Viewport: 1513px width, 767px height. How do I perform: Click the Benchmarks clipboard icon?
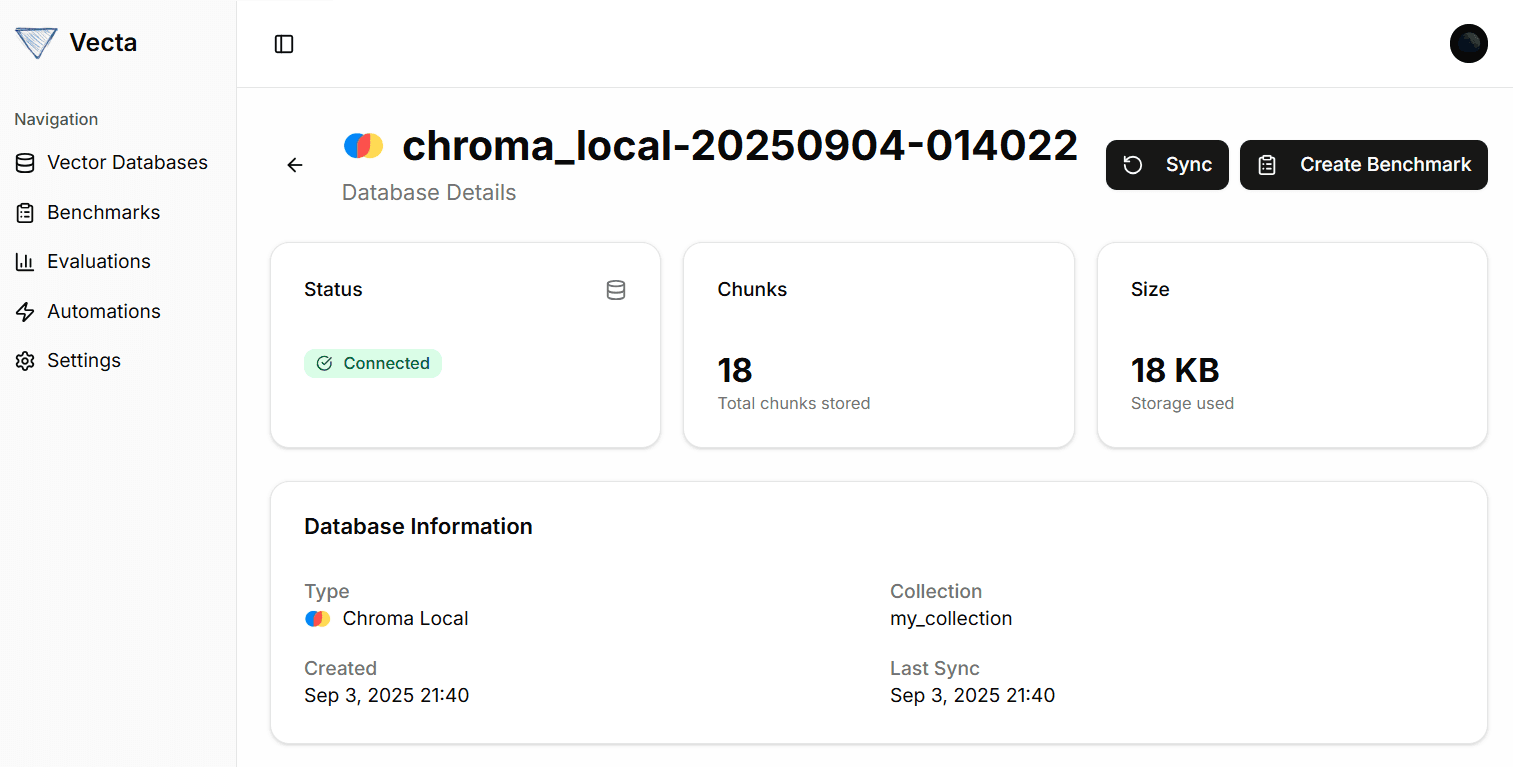tap(25, 212)
